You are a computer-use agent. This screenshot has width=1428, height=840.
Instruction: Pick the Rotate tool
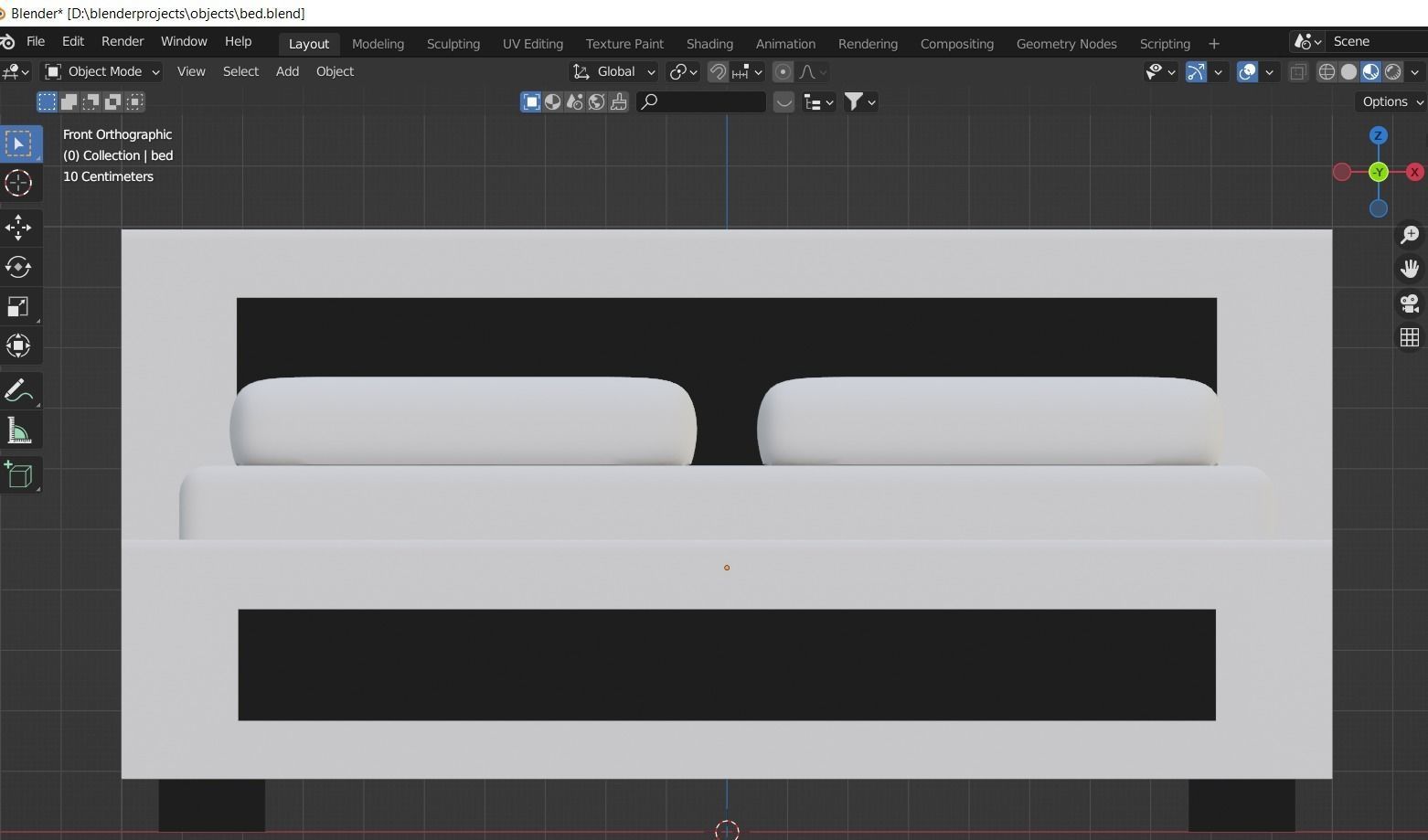tap(19, 267)
